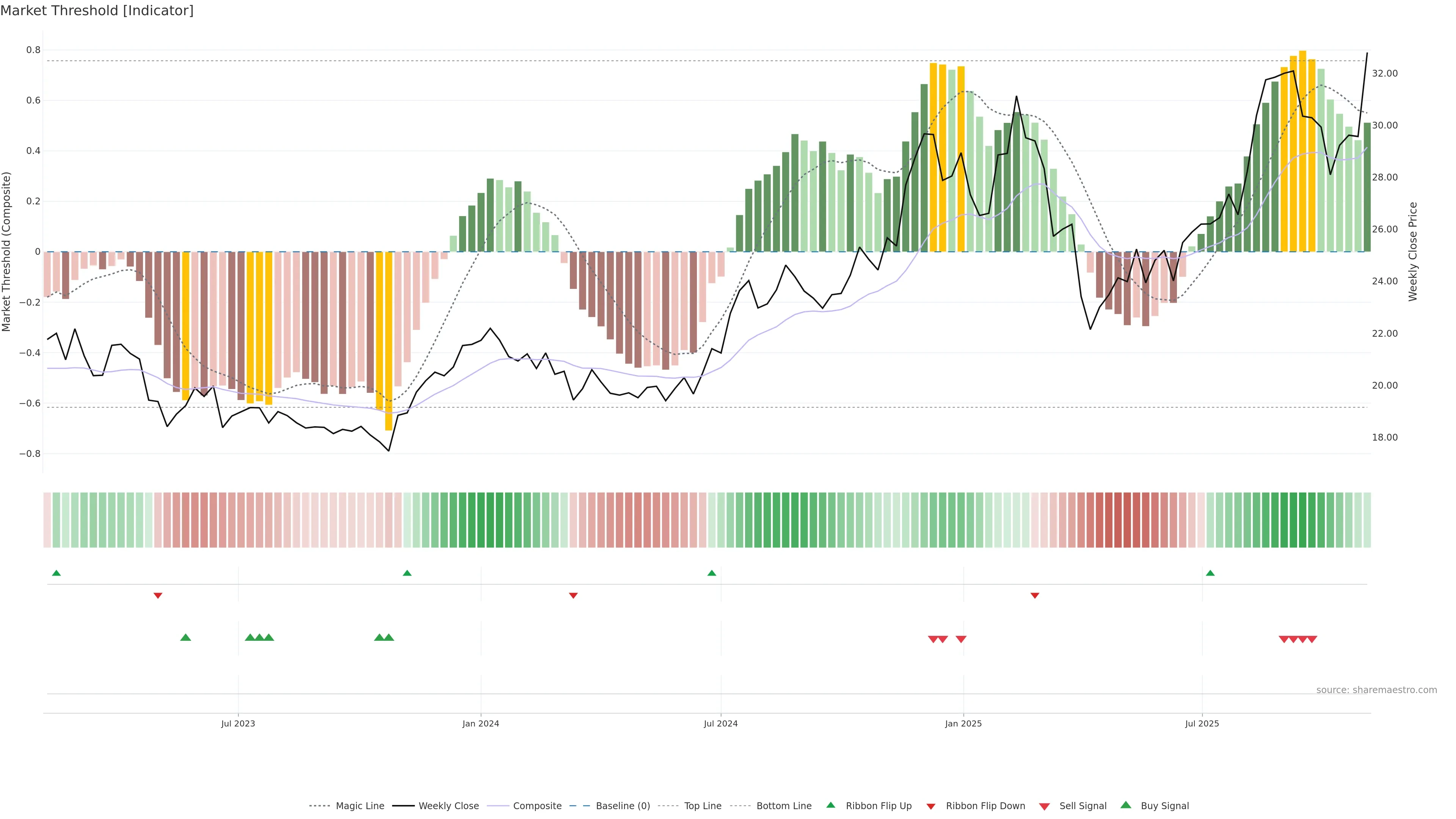This screenshot has height=819, width=1456.
Task: Click the Ribbon Flip Down legend triangle
Action: pyautogui.click(x=931, y=806)
